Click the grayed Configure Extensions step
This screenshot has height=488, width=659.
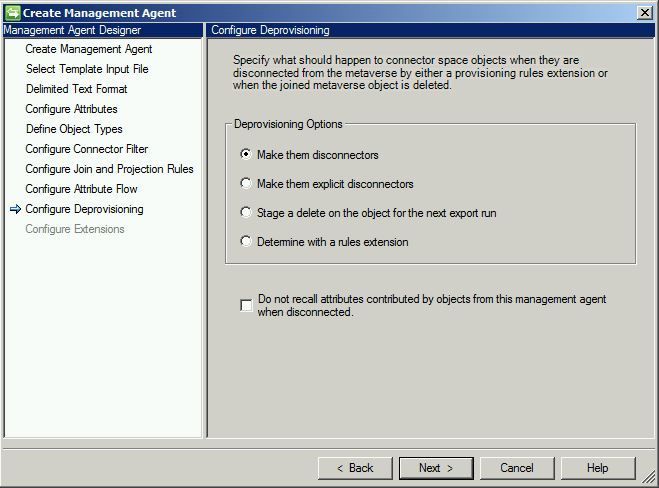[75, 229]
